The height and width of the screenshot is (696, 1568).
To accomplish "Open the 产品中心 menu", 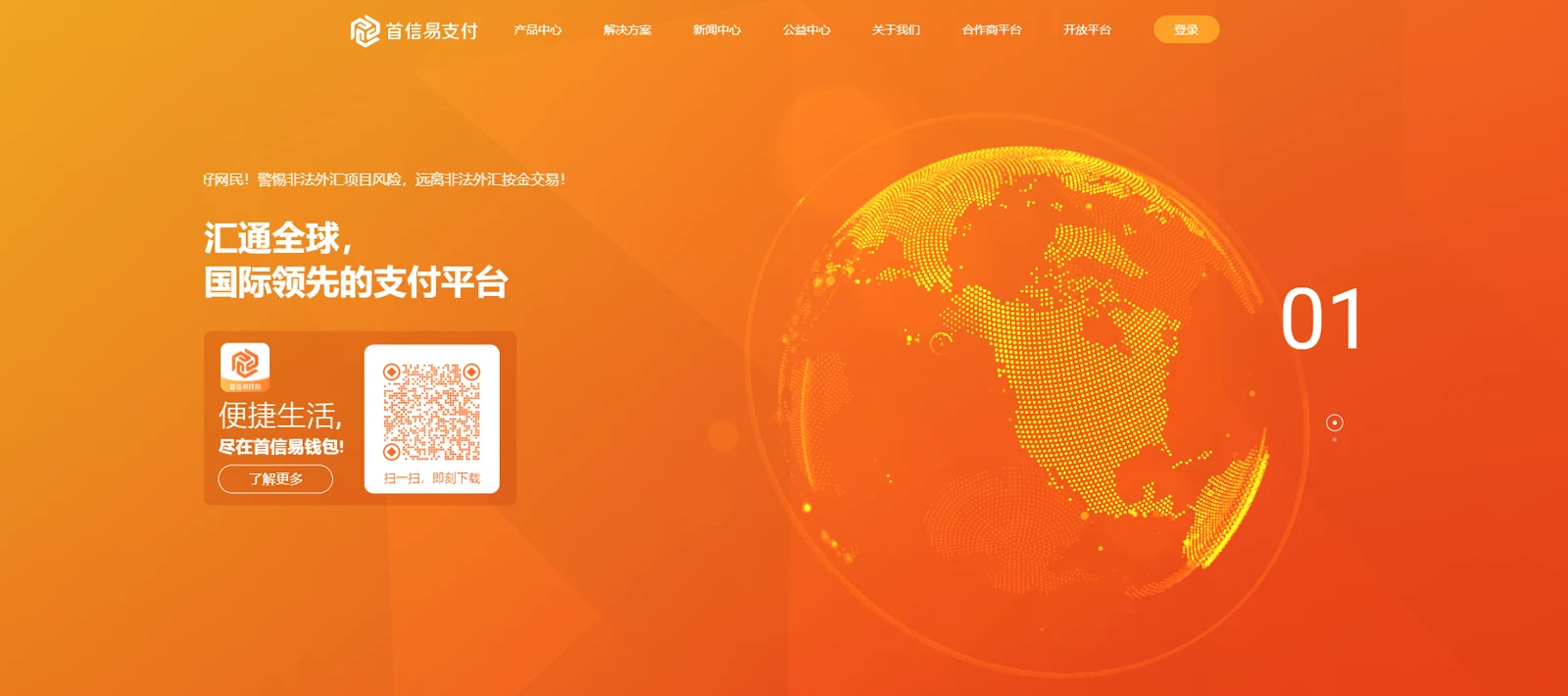I will (x=537, y=30).
